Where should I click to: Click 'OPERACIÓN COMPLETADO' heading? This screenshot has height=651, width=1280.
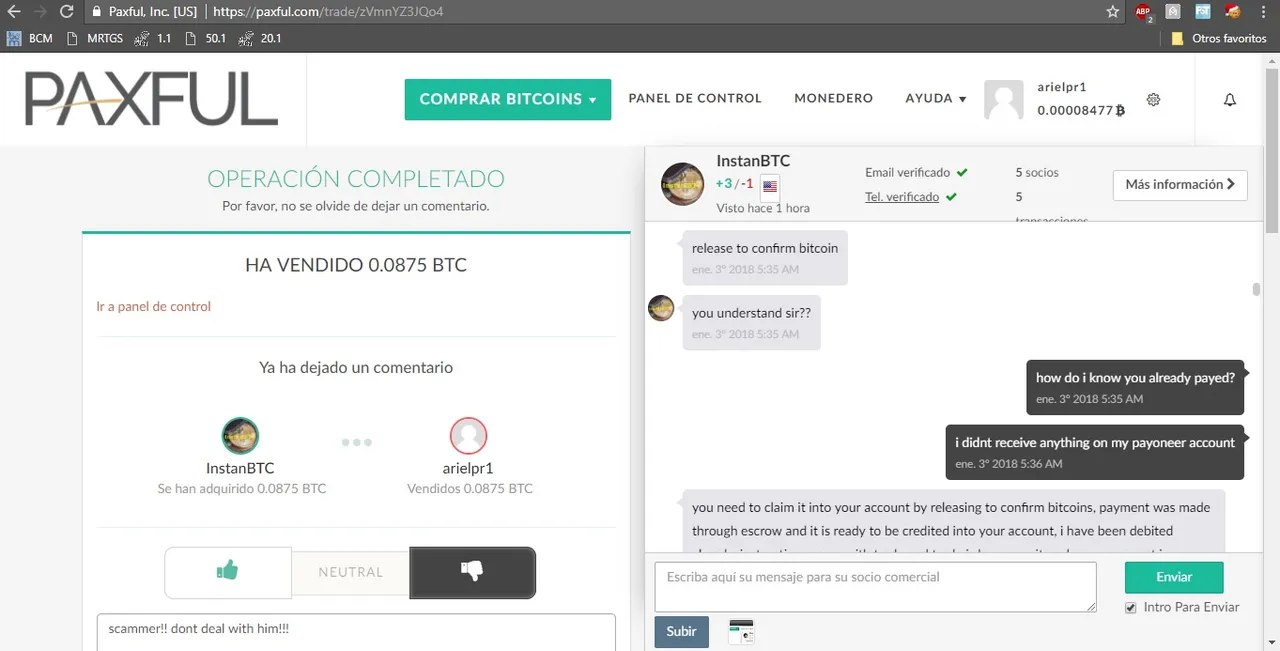coord(356,180)
